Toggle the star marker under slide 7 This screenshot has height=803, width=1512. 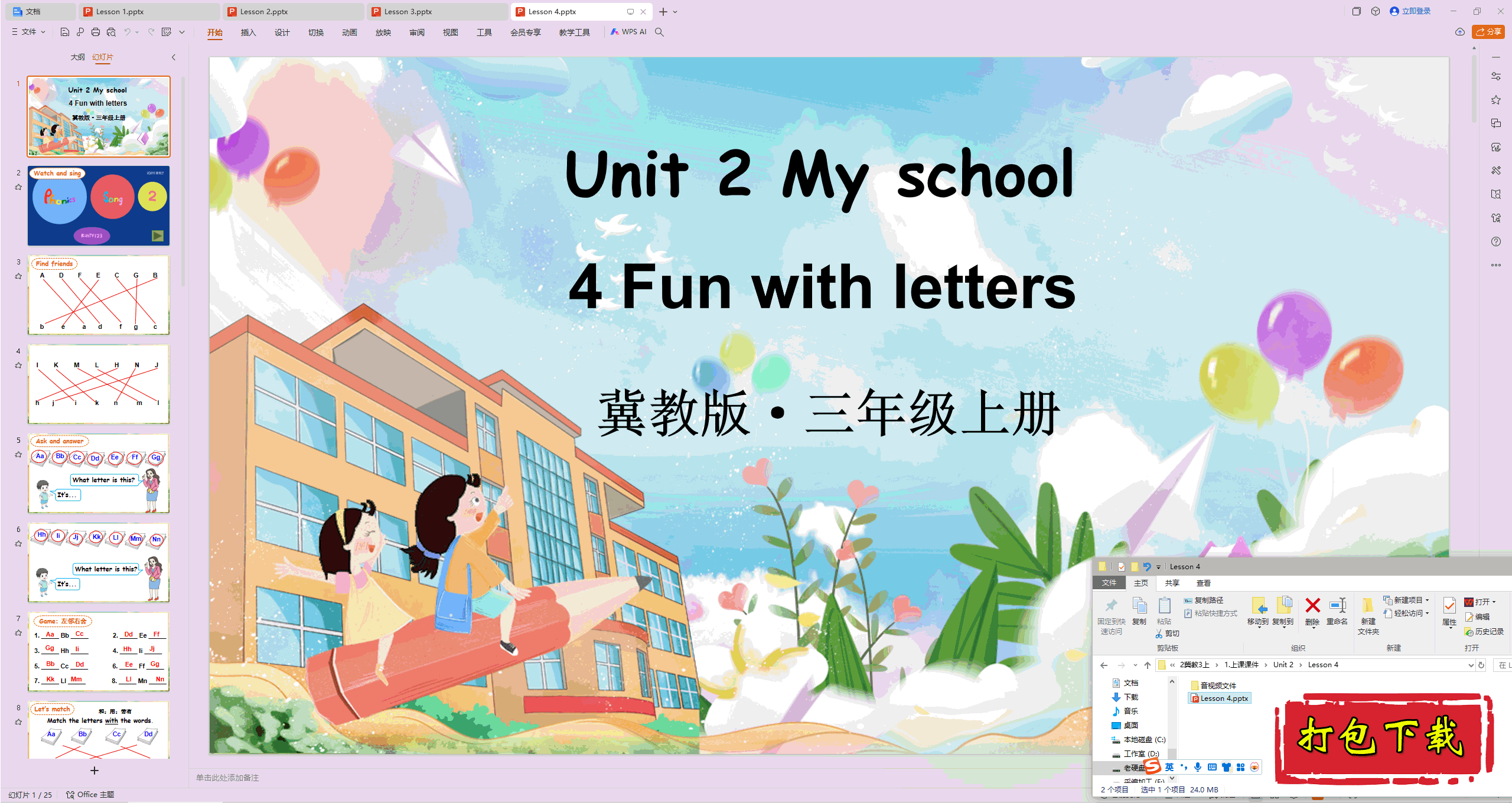18,633
